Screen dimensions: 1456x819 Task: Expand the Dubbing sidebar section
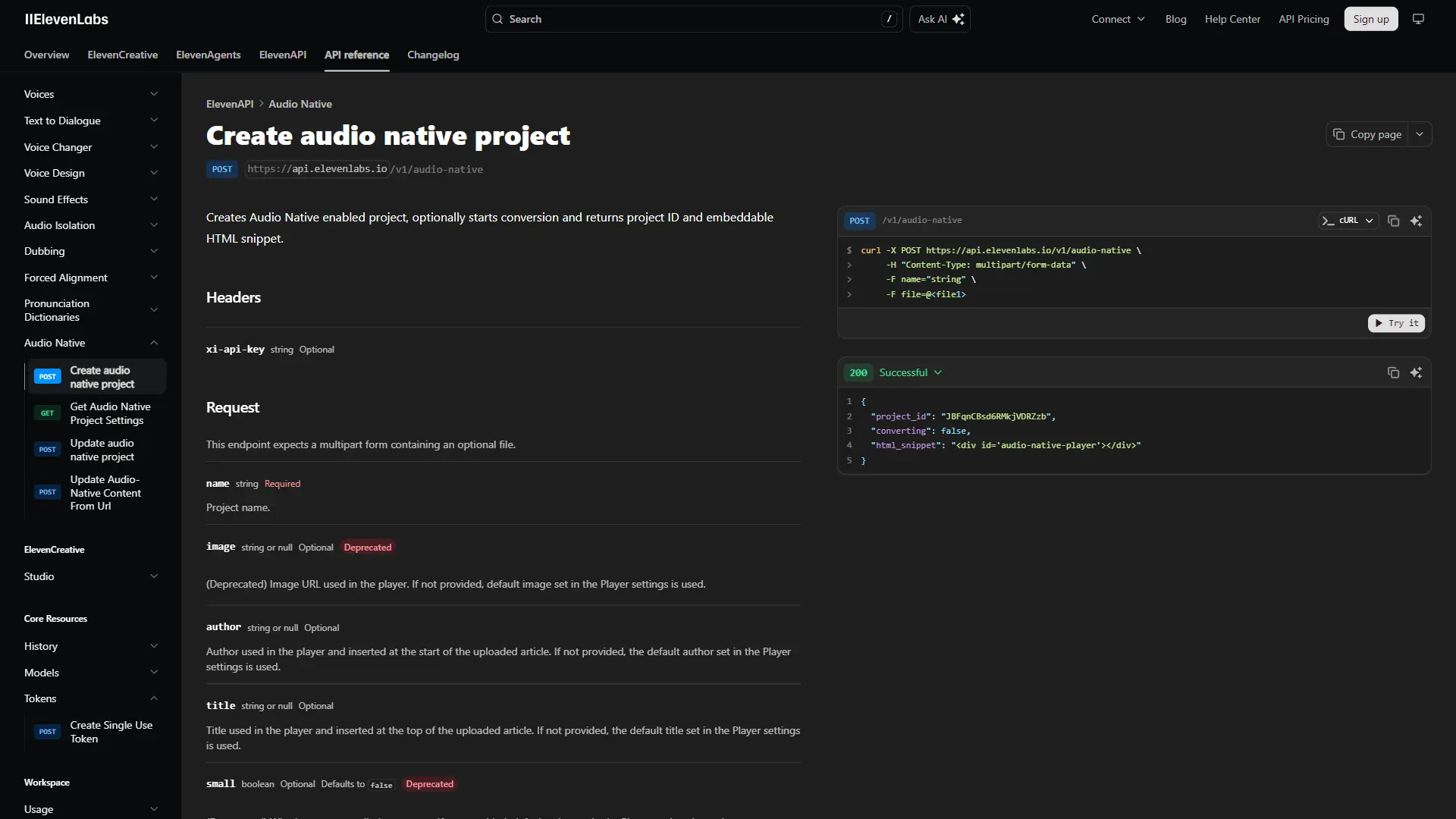click(91, 251)
